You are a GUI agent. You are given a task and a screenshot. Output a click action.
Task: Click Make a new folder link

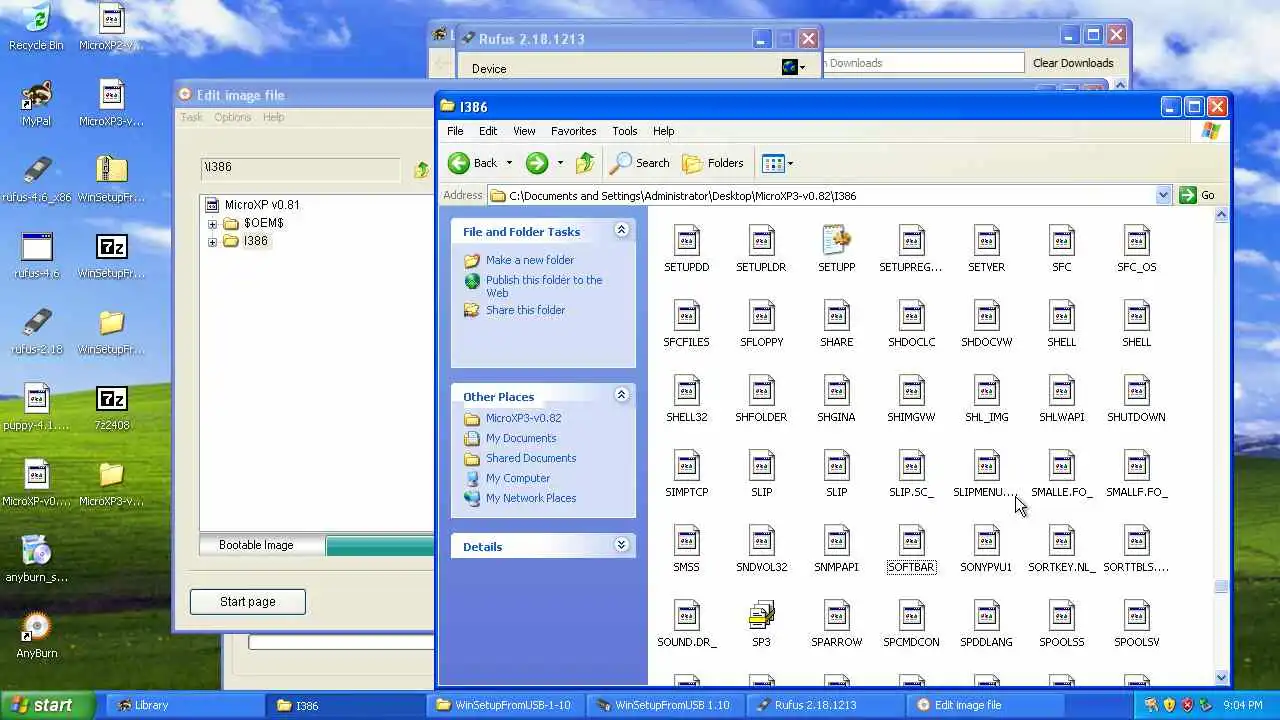coord(530,260)
